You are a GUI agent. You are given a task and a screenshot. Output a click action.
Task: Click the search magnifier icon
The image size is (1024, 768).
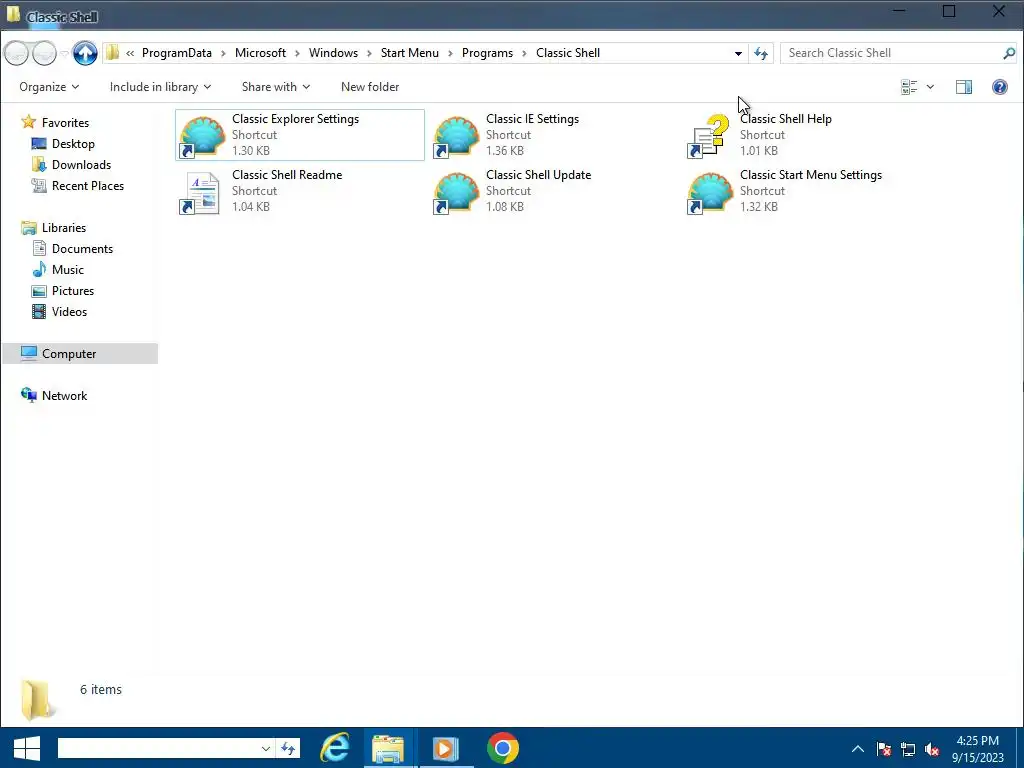click(1009, 54)
